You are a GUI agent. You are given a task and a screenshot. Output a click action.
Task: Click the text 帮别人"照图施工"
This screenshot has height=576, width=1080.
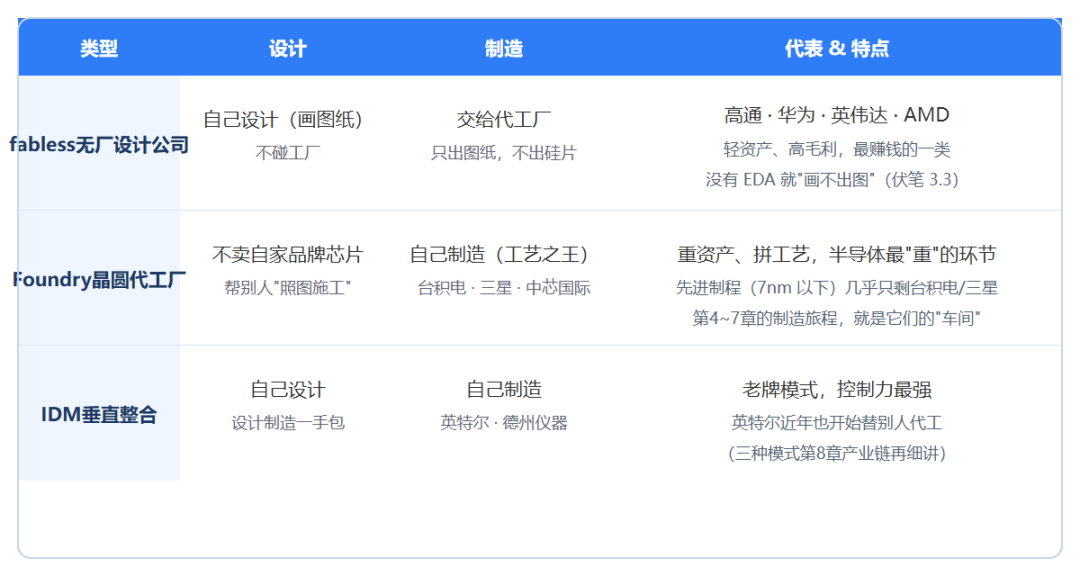[x=287, y=287]
